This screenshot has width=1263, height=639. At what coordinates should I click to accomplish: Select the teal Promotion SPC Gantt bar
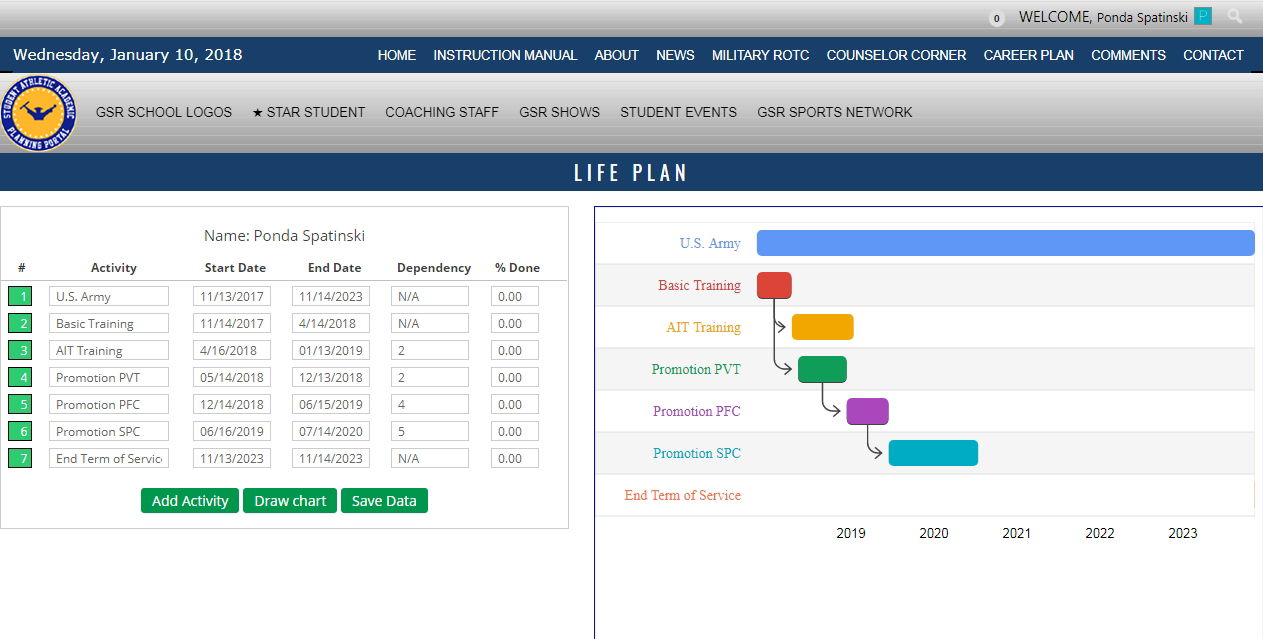933,453
